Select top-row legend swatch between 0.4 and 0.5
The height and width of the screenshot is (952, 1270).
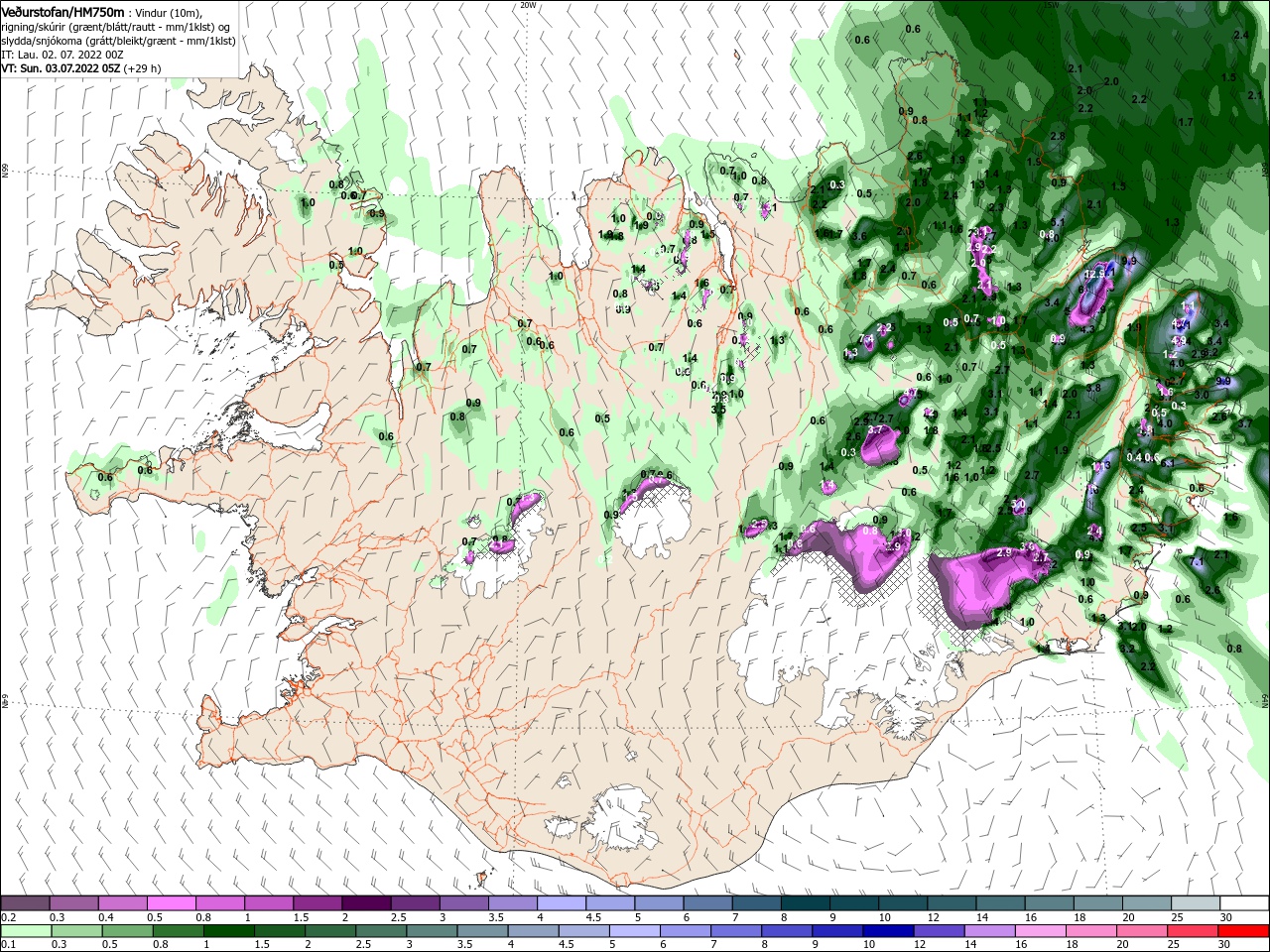click(x=122, y=903)
